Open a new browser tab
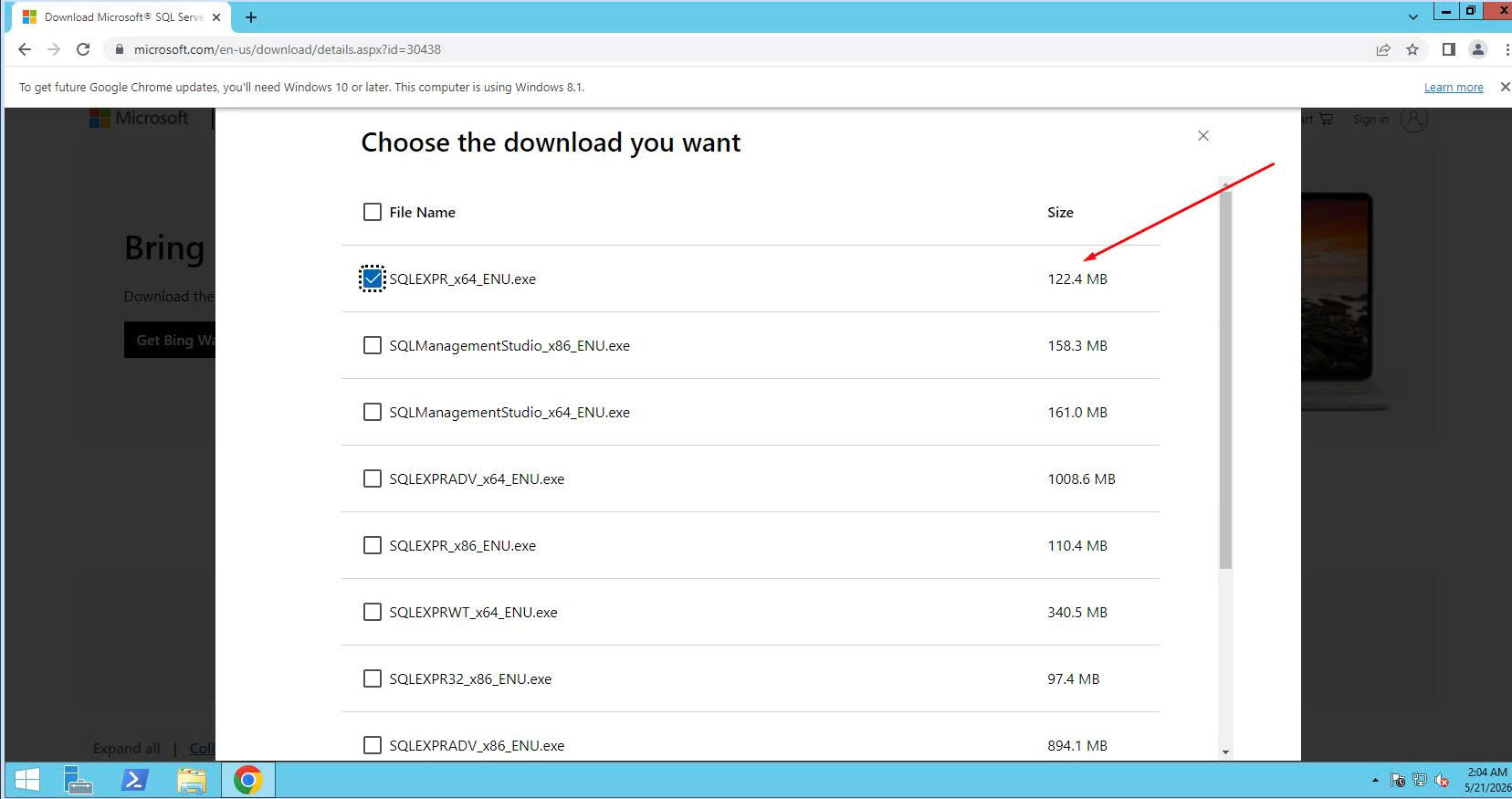The height and width of the screenshot is (799, 1512). tap(251, 17)
